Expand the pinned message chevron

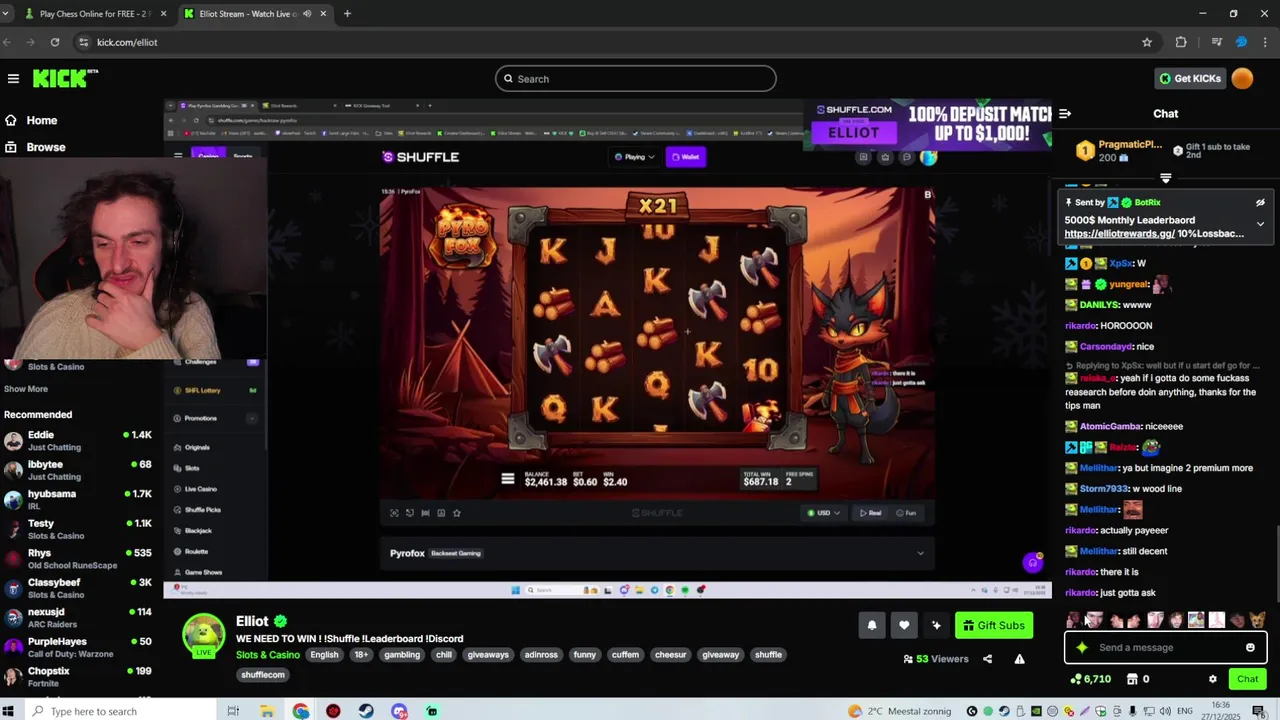pos(1260,224)
